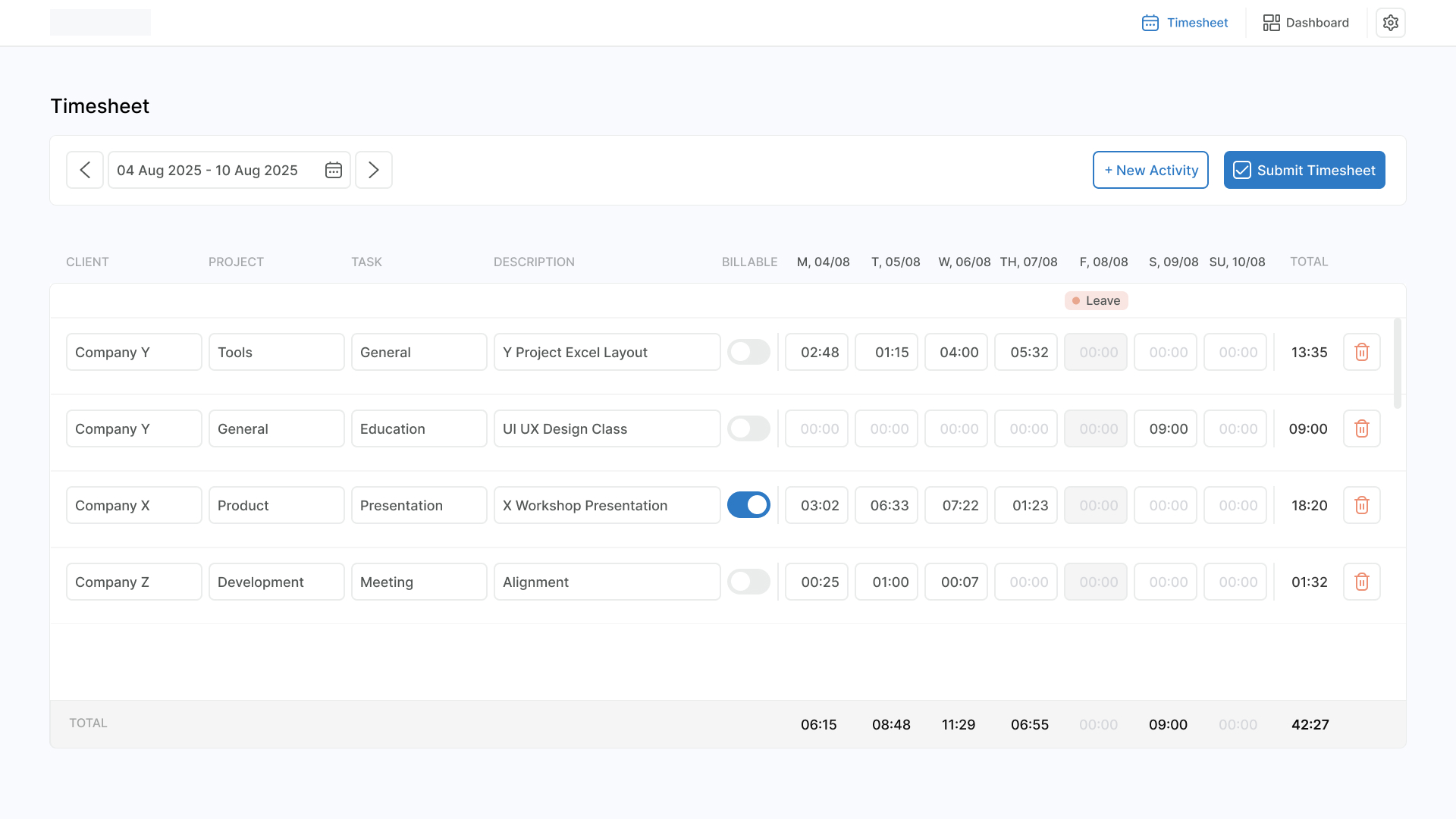This screenshot has width=1456, height=819.
Task: Click the New Activity button
Action: click(x=1150, y=170)
